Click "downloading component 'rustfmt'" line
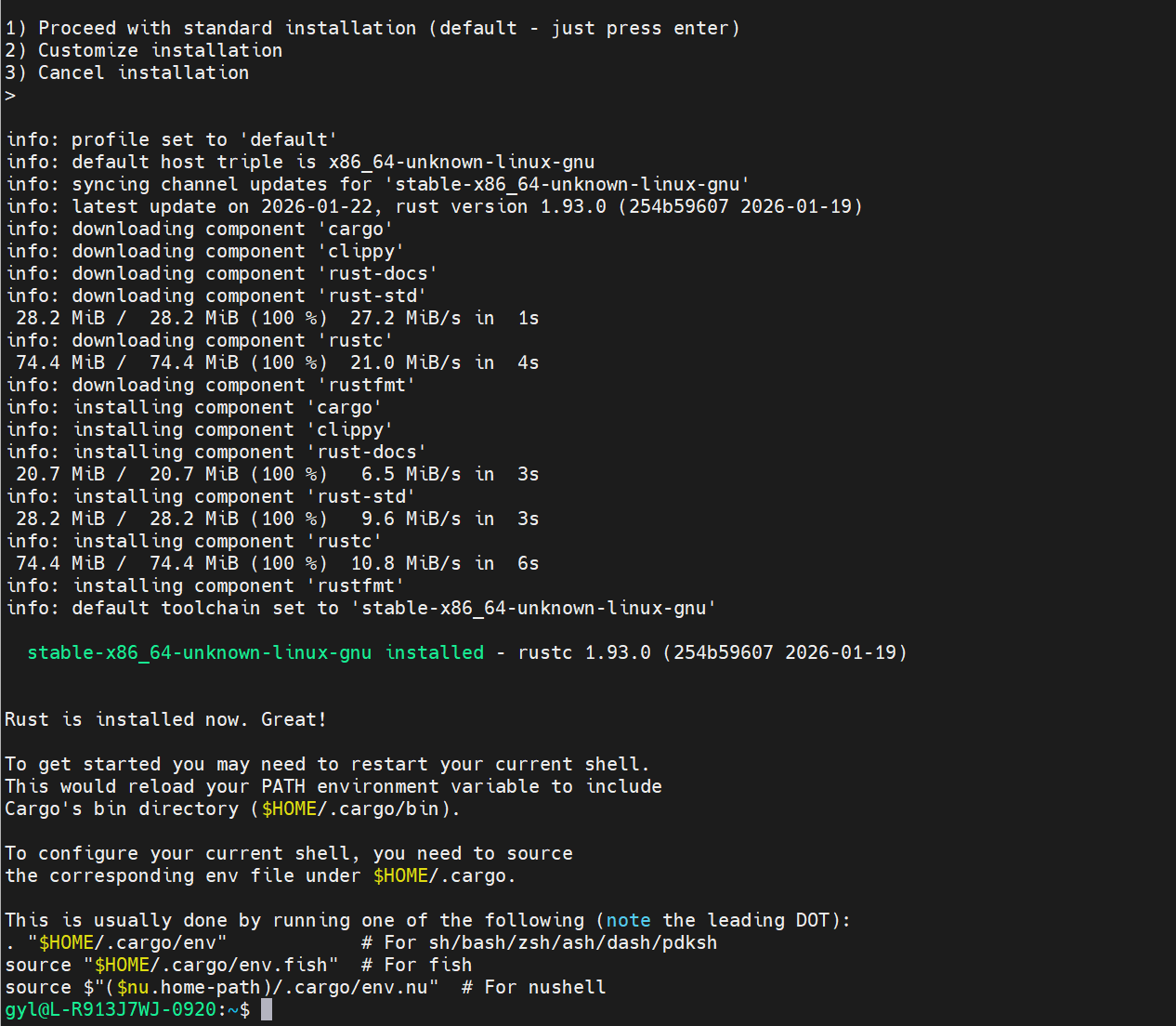Viewport: 1176px width, 1026px height. tap(211, 385)
